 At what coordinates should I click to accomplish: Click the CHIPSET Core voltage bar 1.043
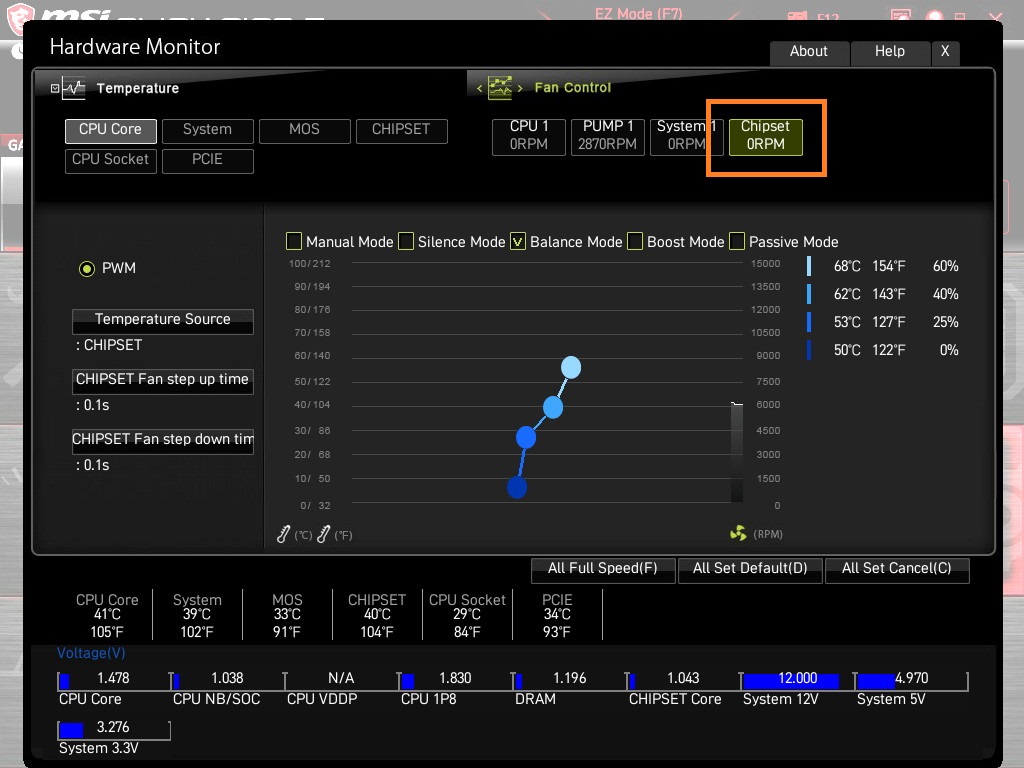pyautogui.click(x=684, y=680)
